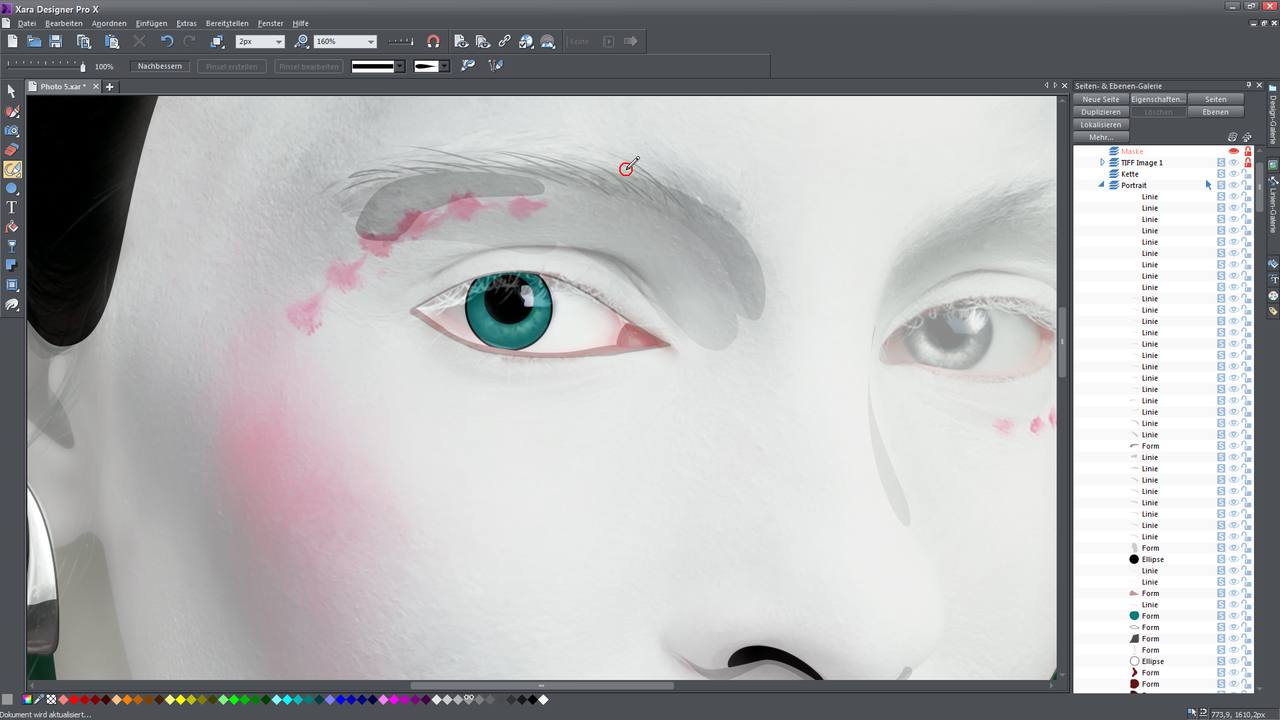Open the Einfügen menu
Viewport: 1280px width, 720px height.
tap(152, 23)
